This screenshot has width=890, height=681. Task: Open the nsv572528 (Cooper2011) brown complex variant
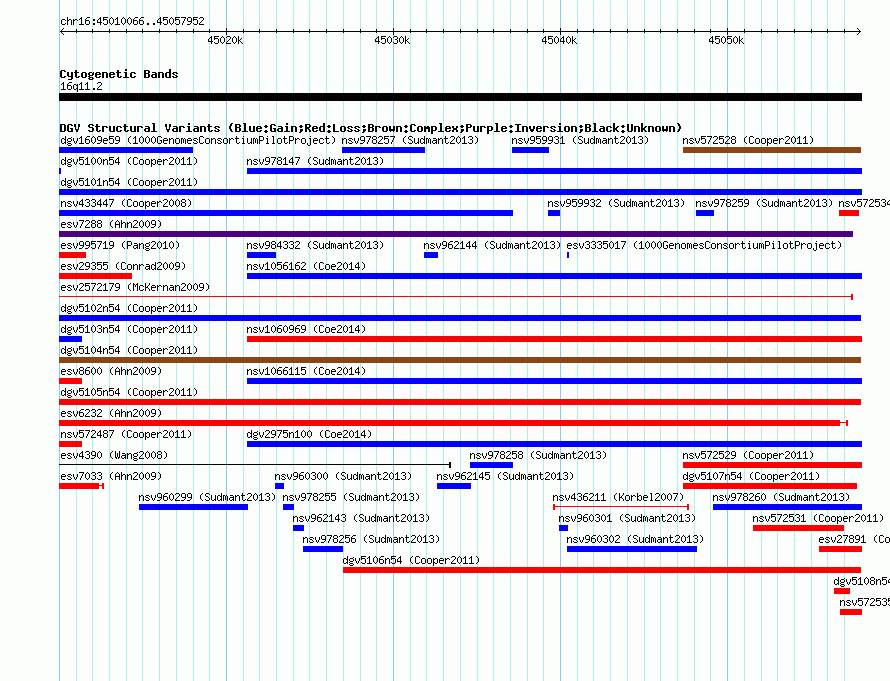click(772, 150)
